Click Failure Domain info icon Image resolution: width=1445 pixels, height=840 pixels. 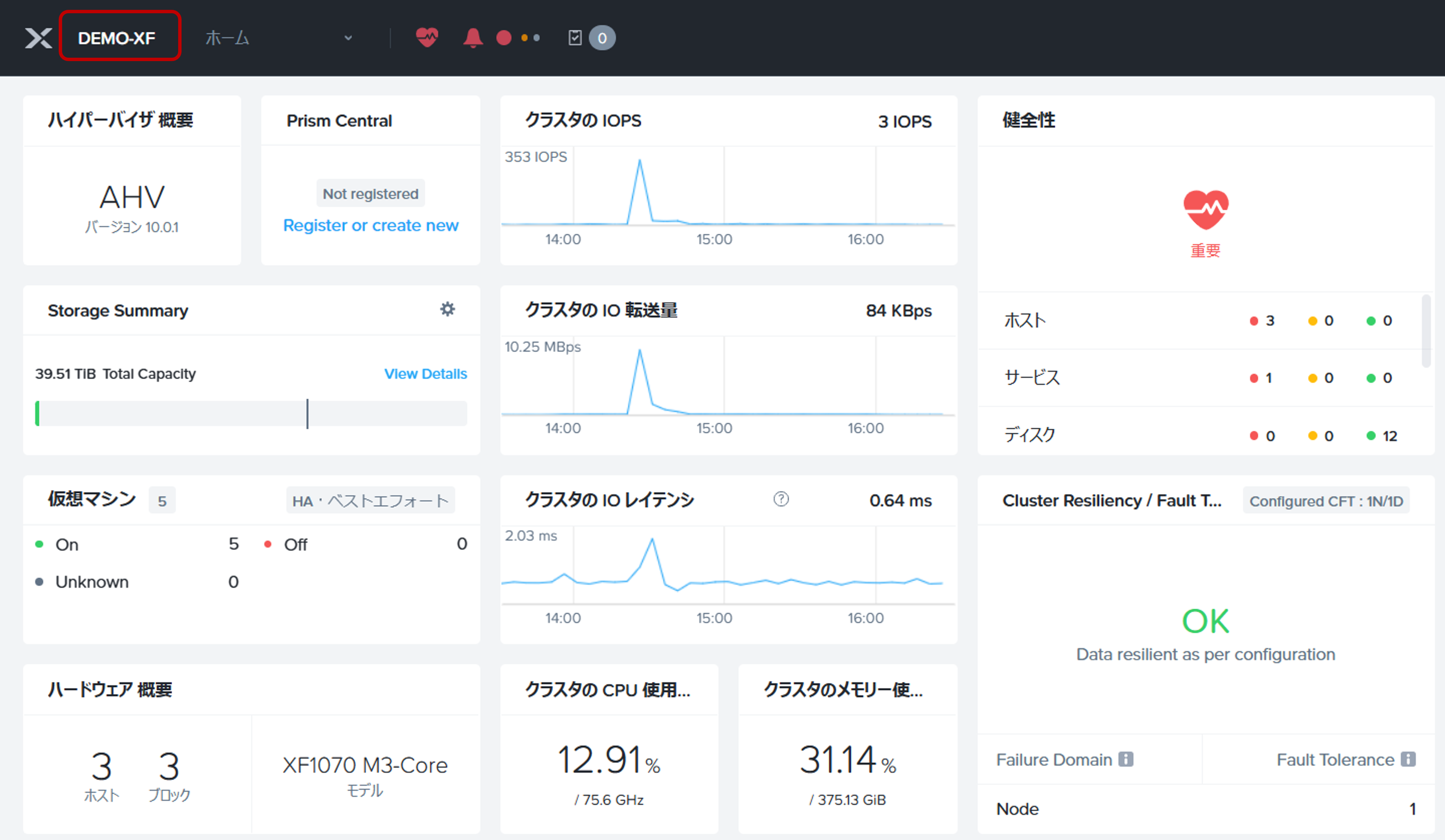pos(1126,759)
